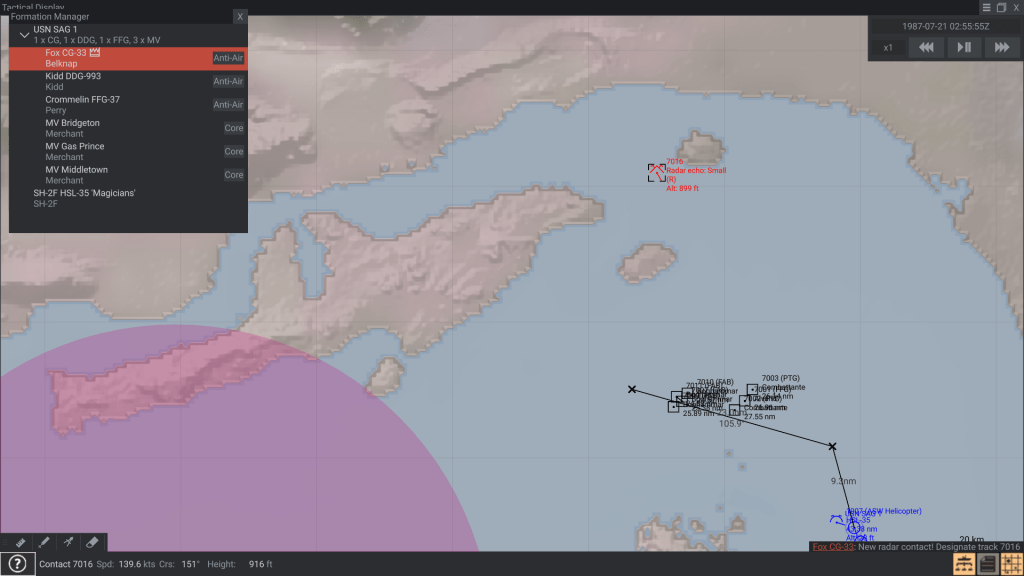
Task: Collapse the USN SAG 1 group
Action: (24, 34)
